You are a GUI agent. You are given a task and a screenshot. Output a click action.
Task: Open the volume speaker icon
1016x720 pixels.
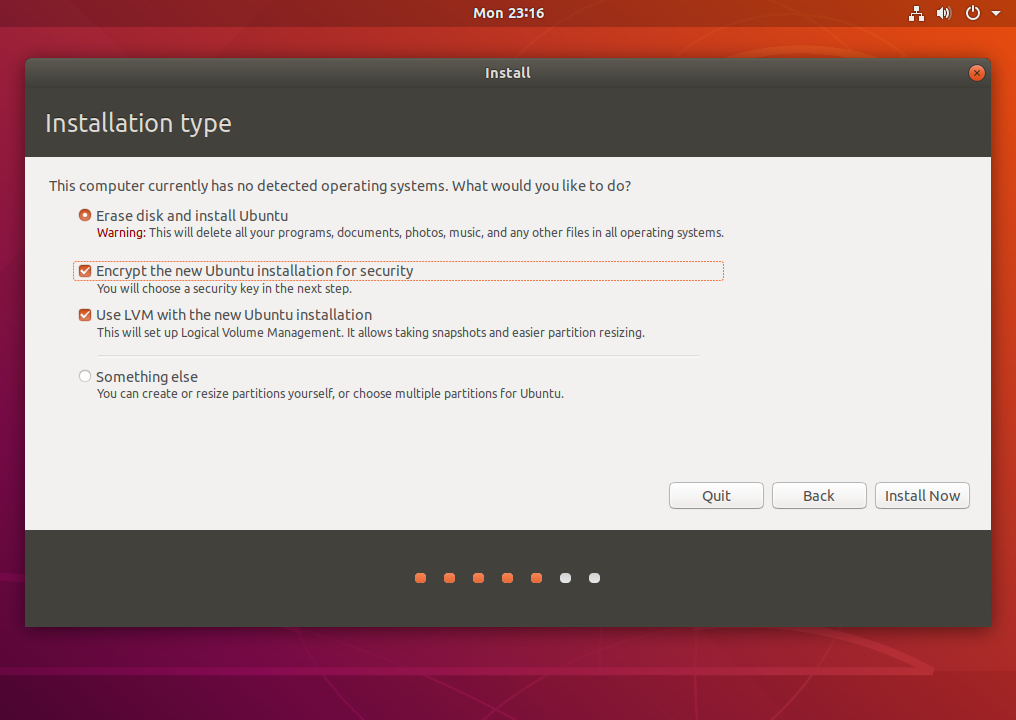pyautogui.click(x=943, y=13)
